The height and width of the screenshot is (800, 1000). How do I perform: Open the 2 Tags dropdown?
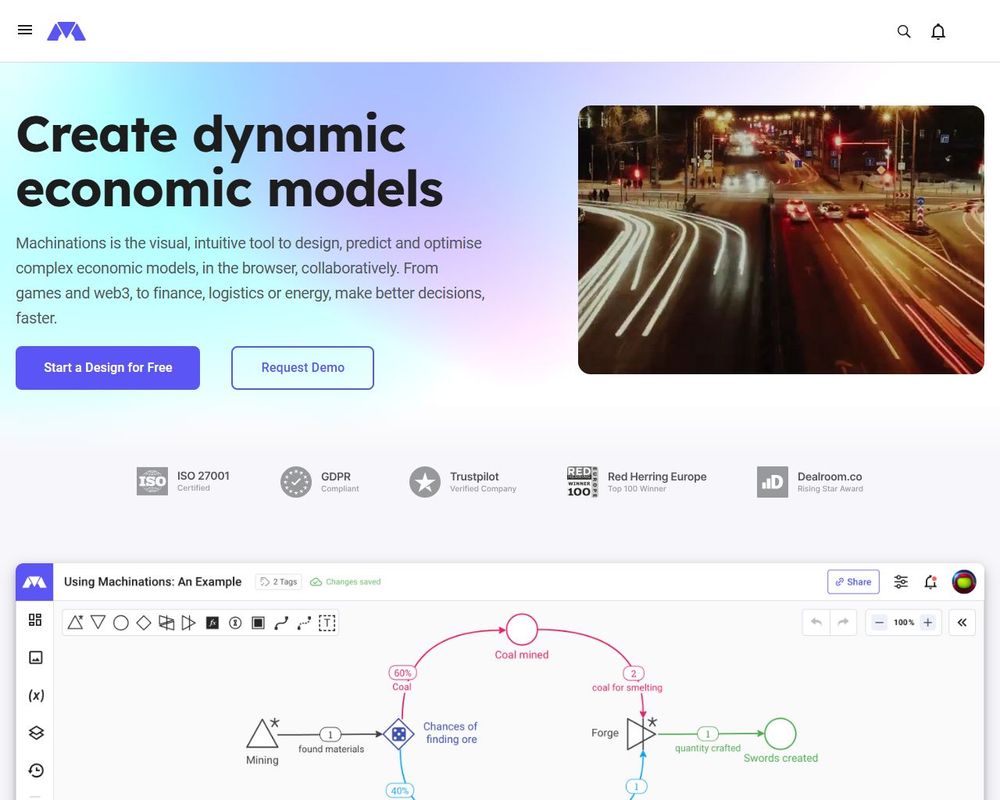coord(277,582)
